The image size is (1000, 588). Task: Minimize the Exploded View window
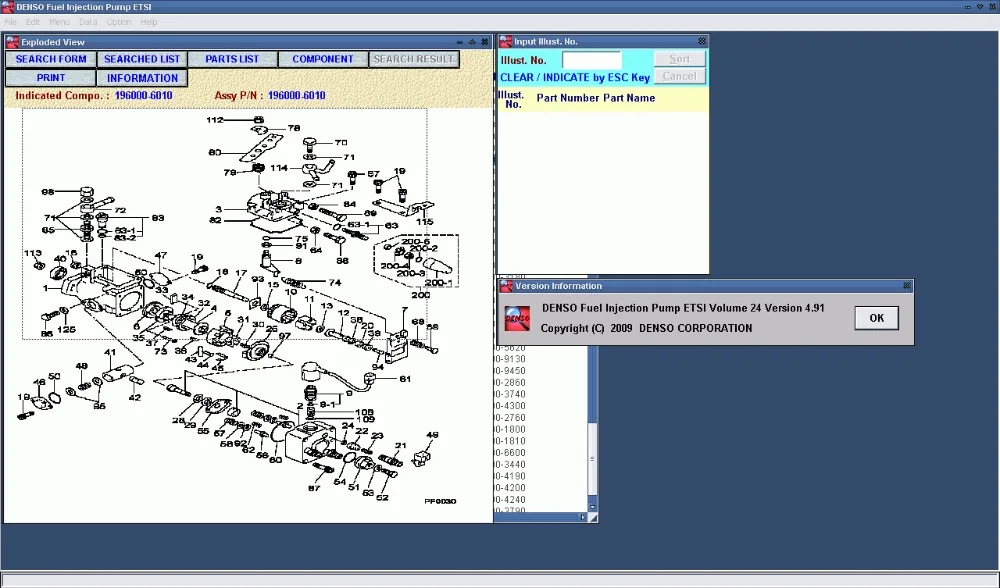tap(460, 42)
